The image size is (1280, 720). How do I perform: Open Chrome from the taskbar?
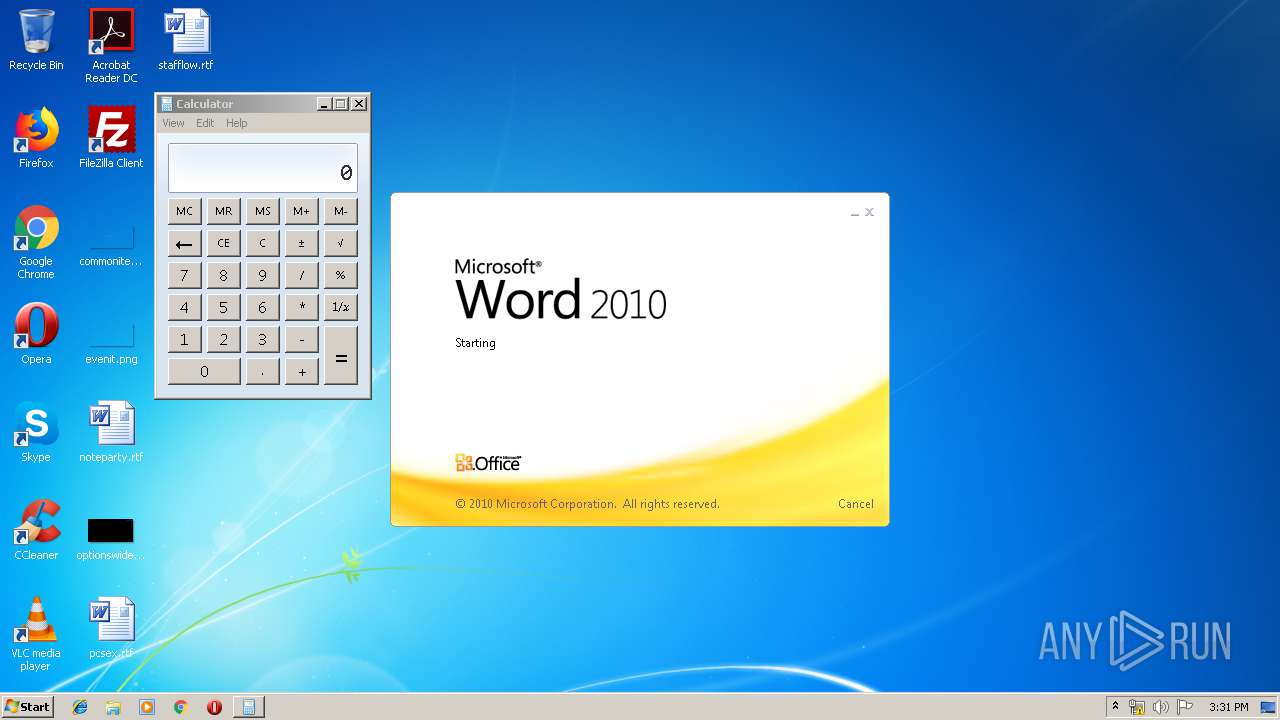[181, 707]
